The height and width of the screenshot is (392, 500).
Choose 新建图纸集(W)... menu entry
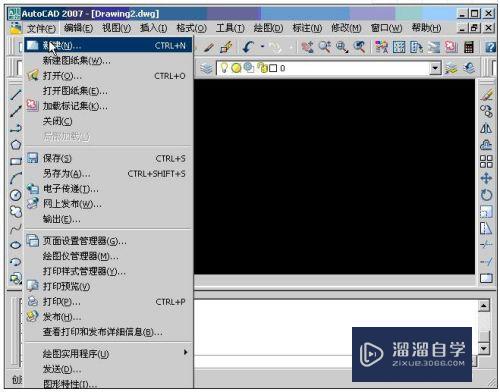click(x=108, y=61)
